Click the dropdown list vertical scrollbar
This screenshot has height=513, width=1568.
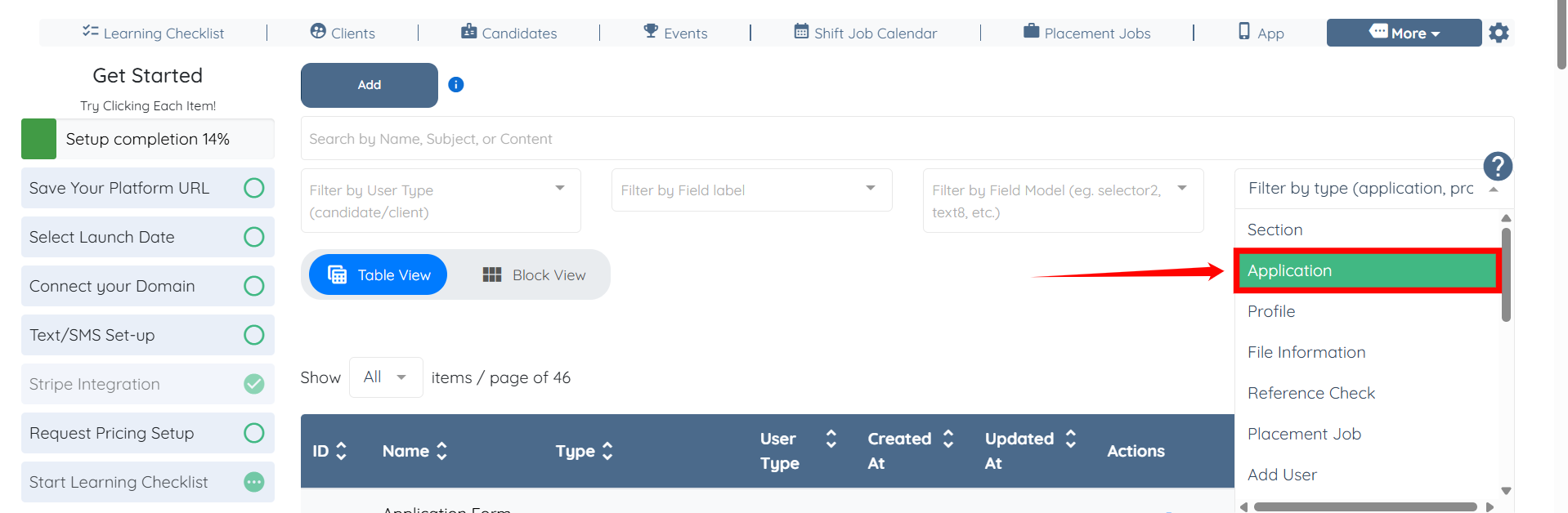[x=1506, y=274]
